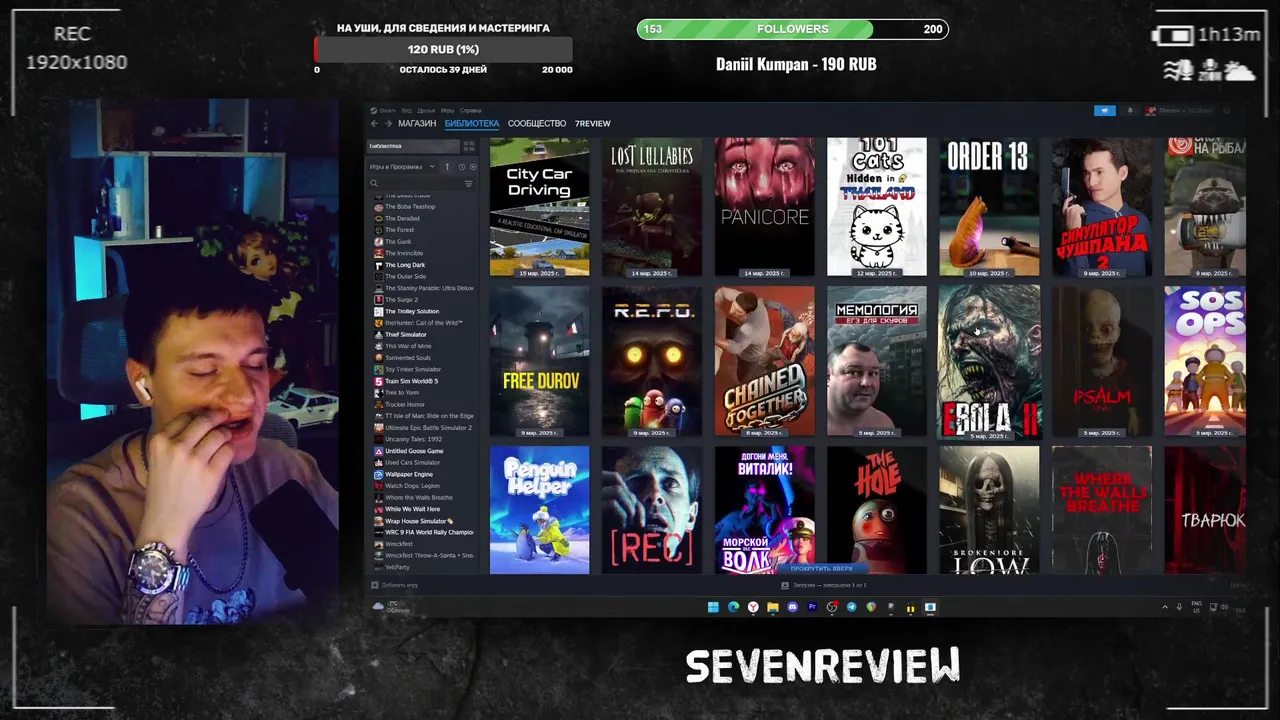Open Chained Together game cover

click(x=765, y=361)
